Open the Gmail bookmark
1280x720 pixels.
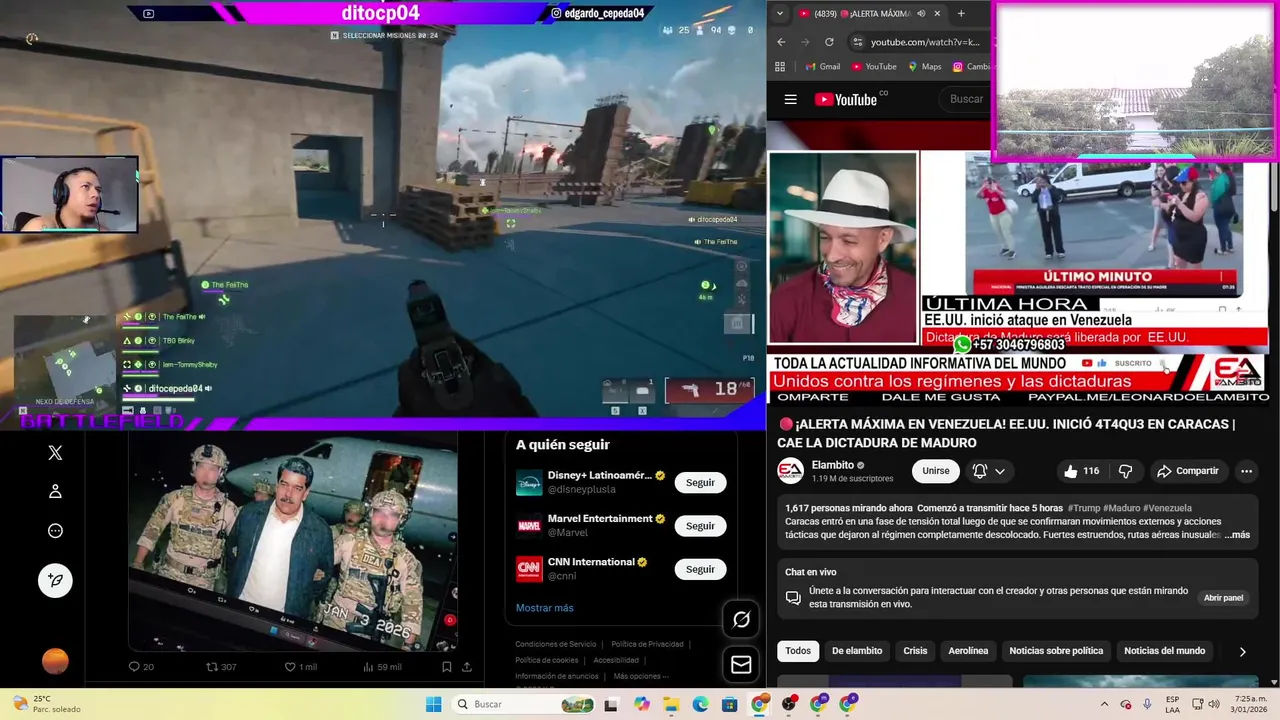tap(822, 67)
